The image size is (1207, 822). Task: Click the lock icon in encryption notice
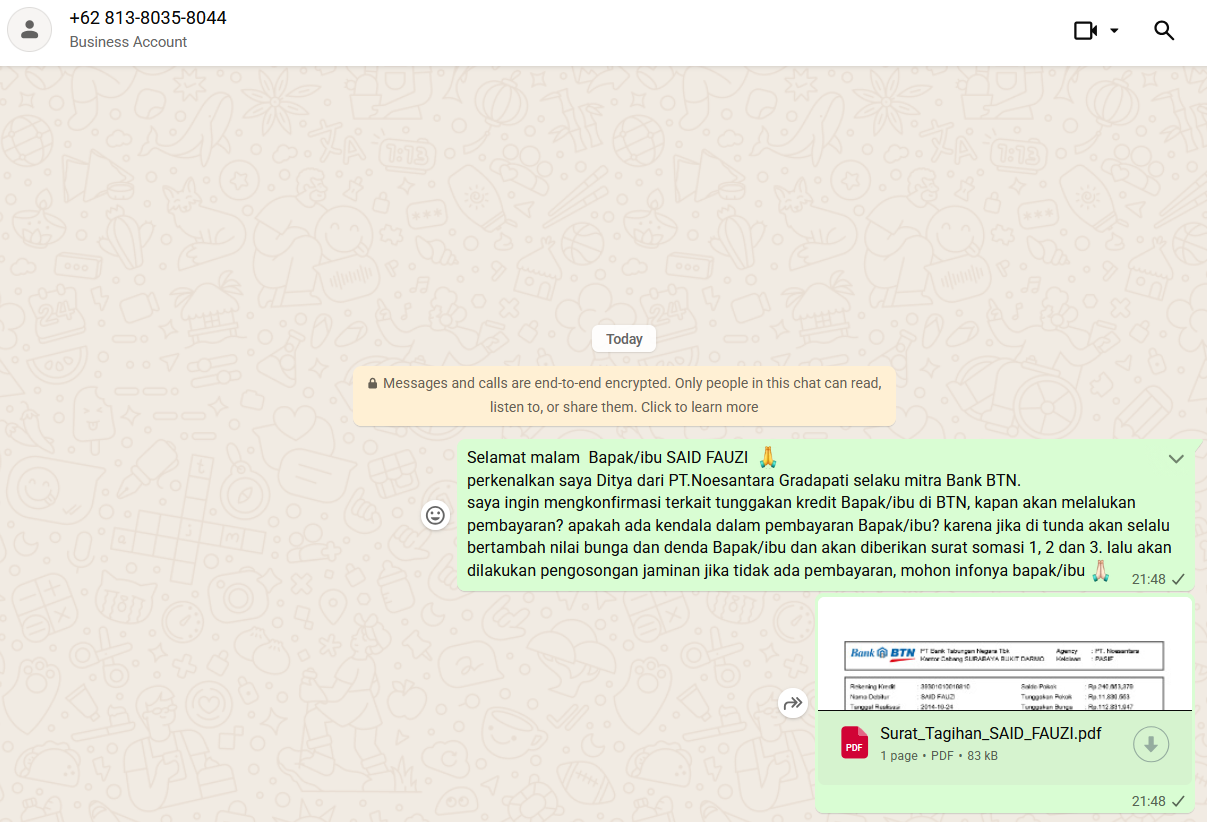click(x=372, y=383)
